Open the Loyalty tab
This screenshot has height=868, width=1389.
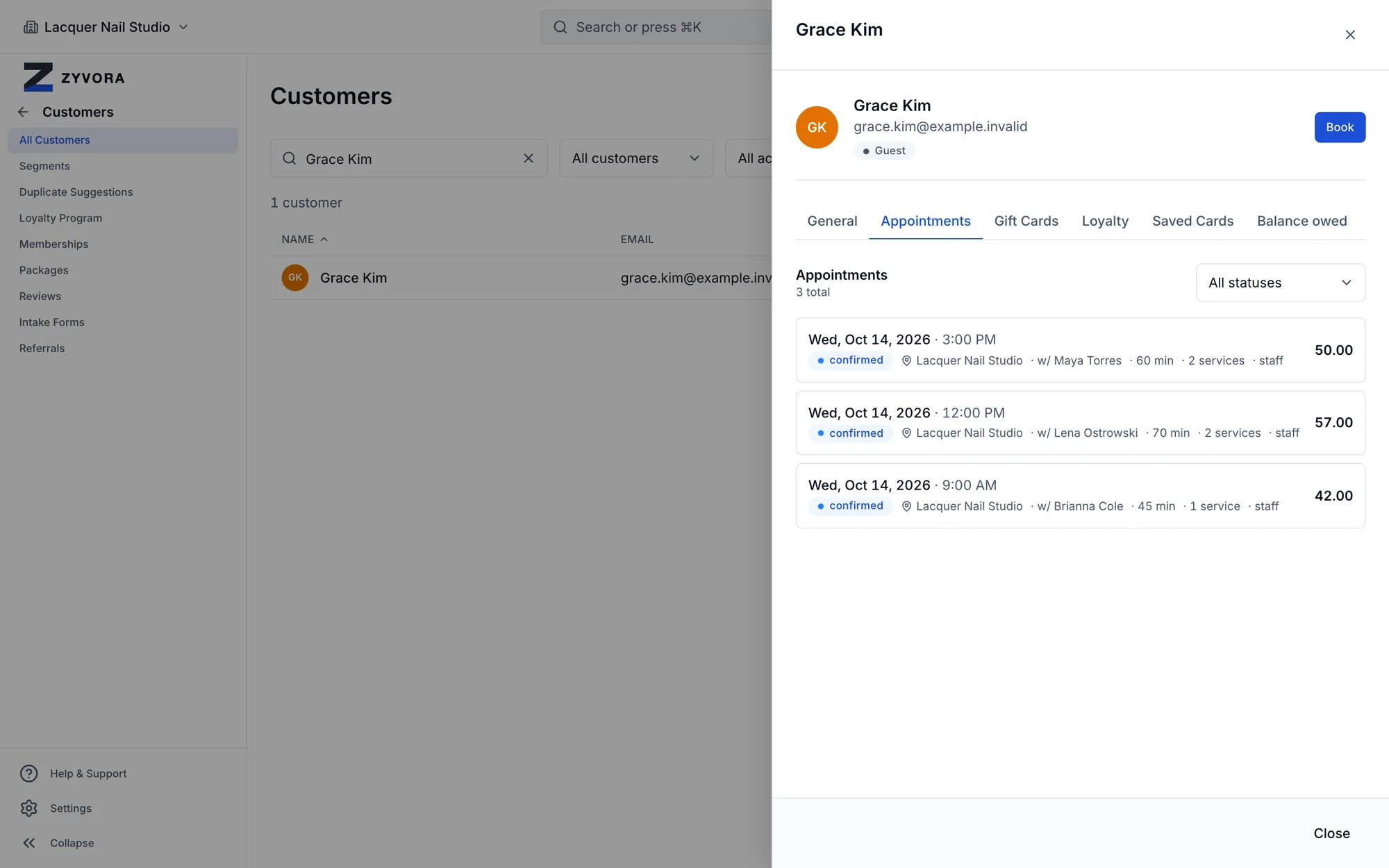pos(1105,221)
